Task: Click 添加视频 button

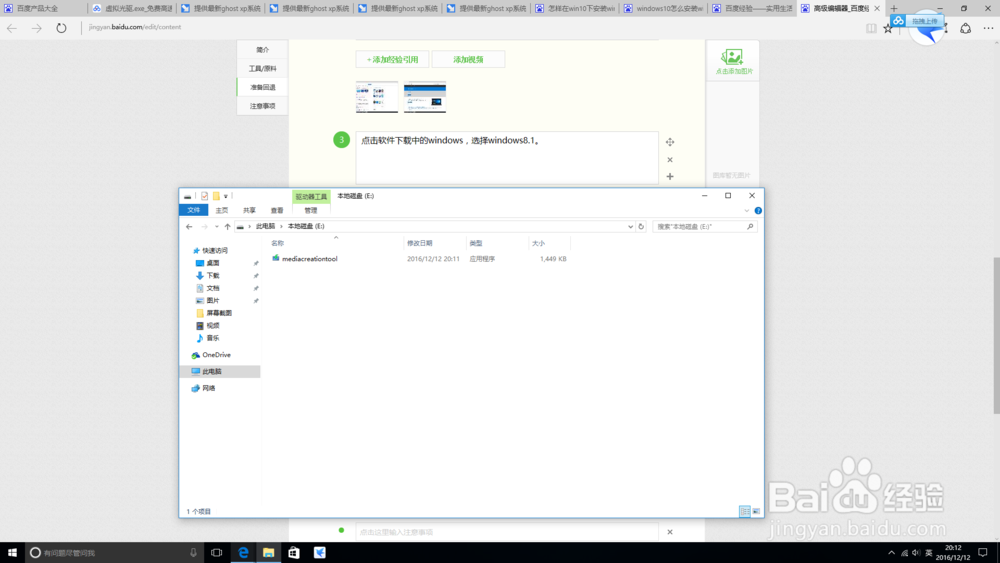Action: pos(468,59)
